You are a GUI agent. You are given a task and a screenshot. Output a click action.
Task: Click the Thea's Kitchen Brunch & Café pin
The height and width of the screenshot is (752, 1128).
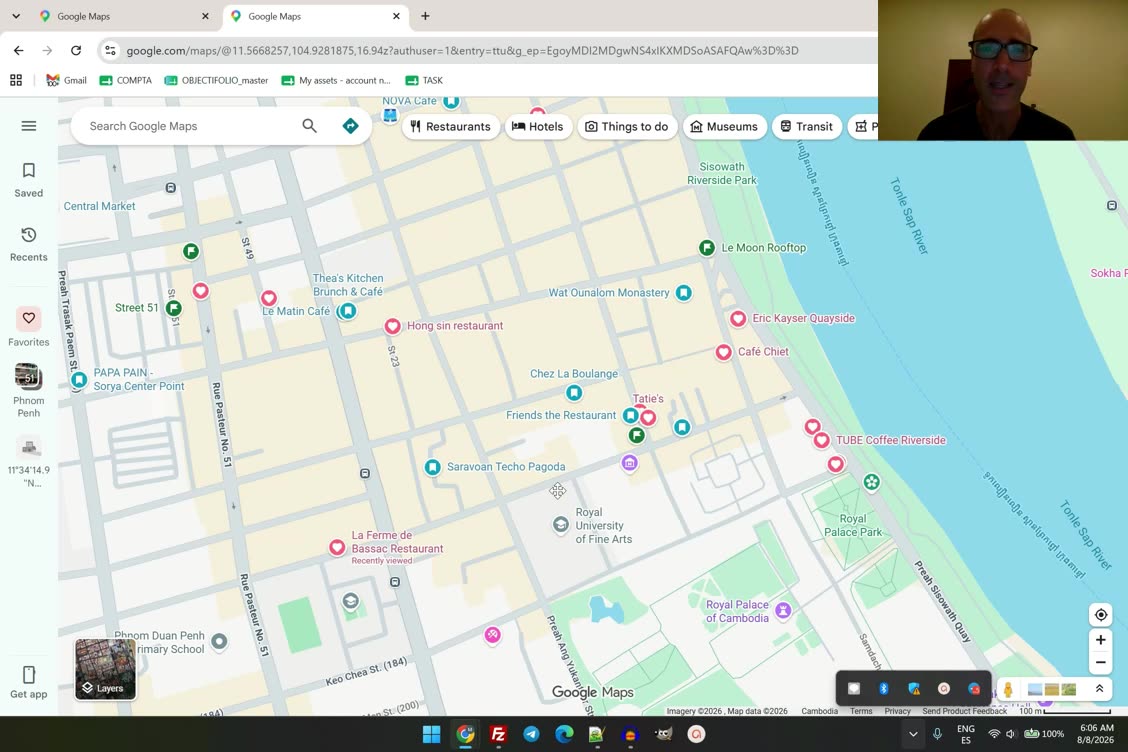(347, 311)
